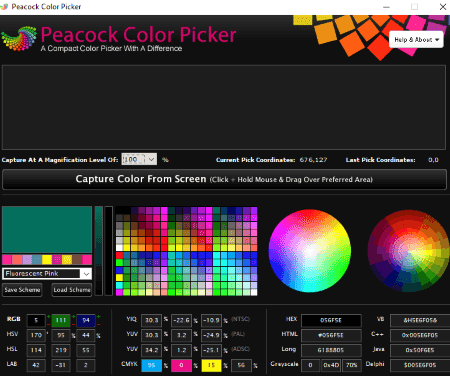
Task: Click the RGB green field showing 111
Action: [x=61, y=320]
